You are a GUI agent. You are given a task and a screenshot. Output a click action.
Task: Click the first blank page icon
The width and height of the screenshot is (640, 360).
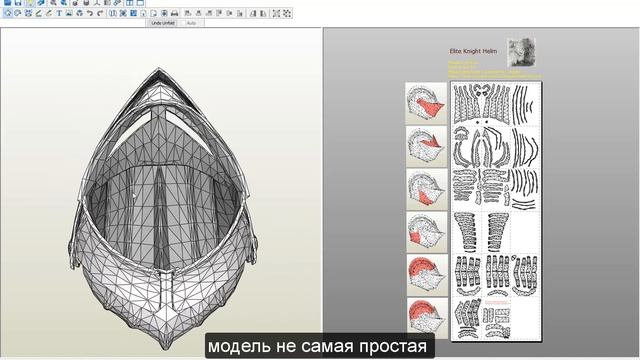click(x=143, y=13)
